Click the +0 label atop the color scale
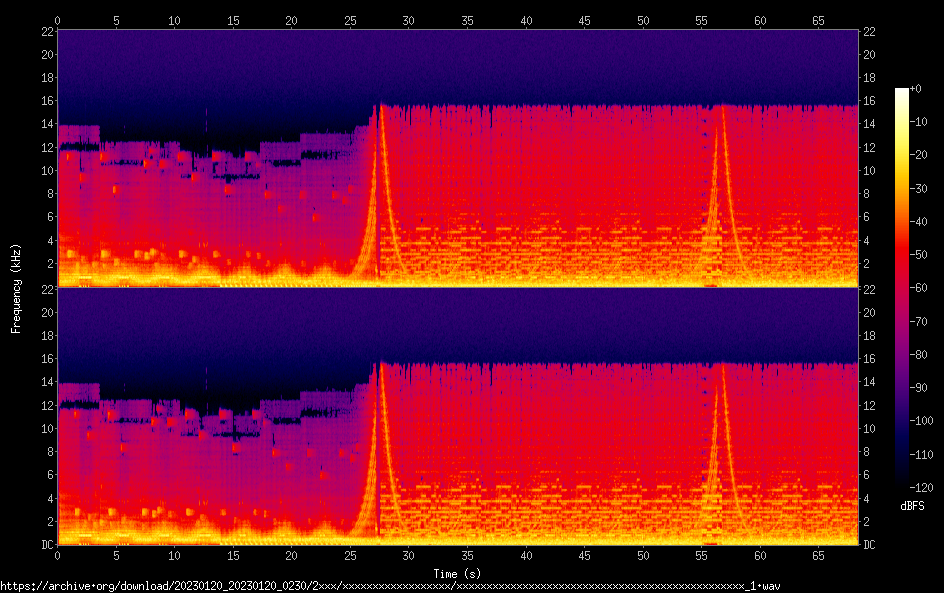The width and height of the screenshot is (944, 593). tap(925, 90)
